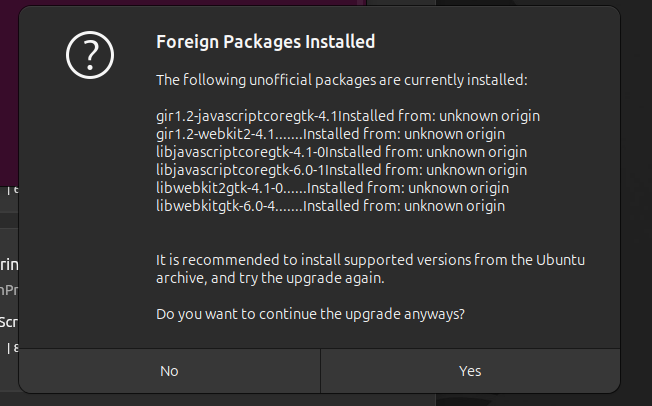The width and height of the screenshot is (652, 406).
Task: Click the partially hidden 'Scr' text at left
Action: 8,322
